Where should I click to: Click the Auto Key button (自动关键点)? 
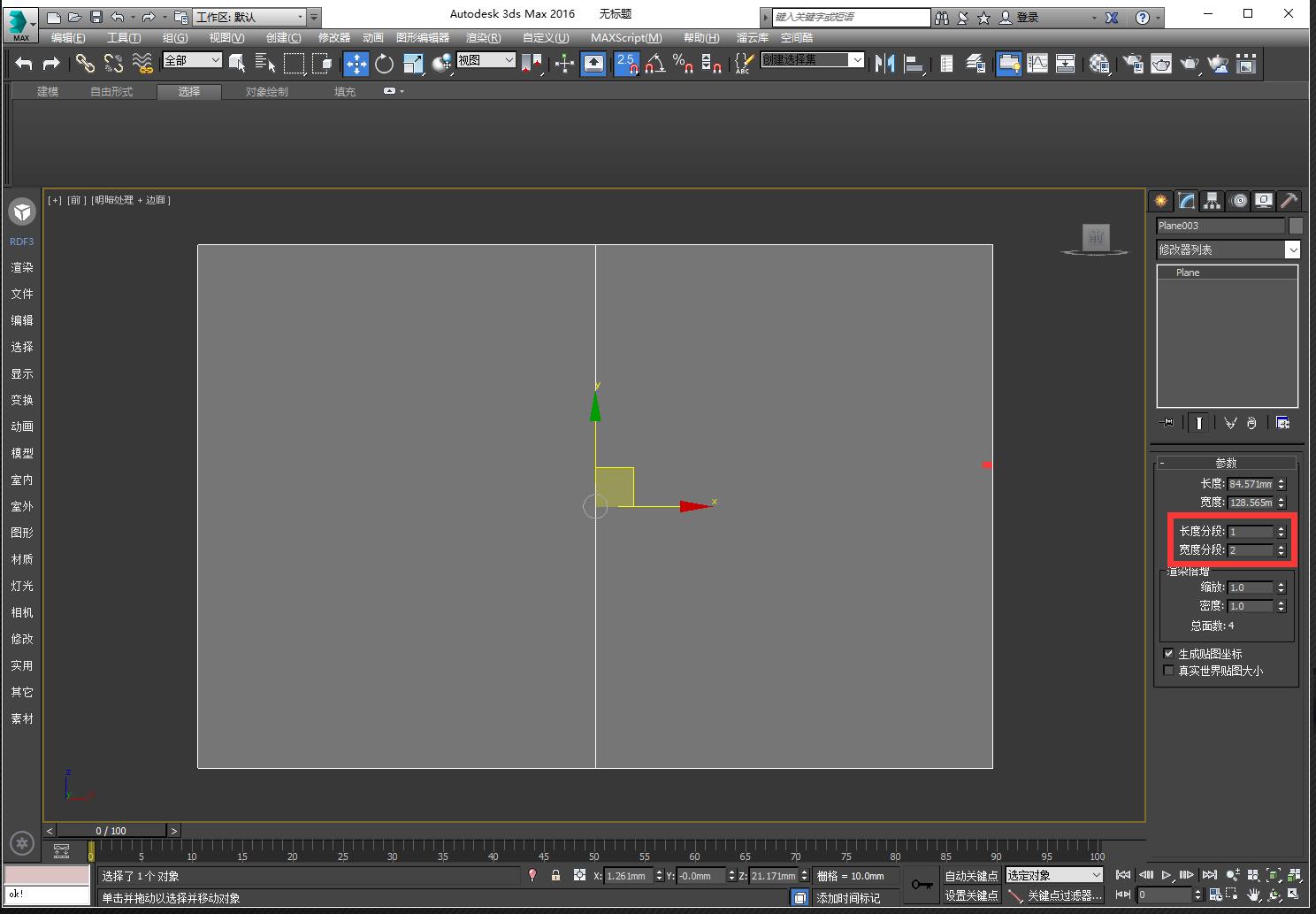971,876
